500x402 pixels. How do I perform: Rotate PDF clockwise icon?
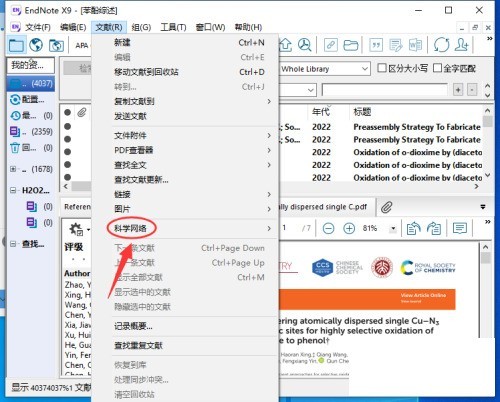434,228
